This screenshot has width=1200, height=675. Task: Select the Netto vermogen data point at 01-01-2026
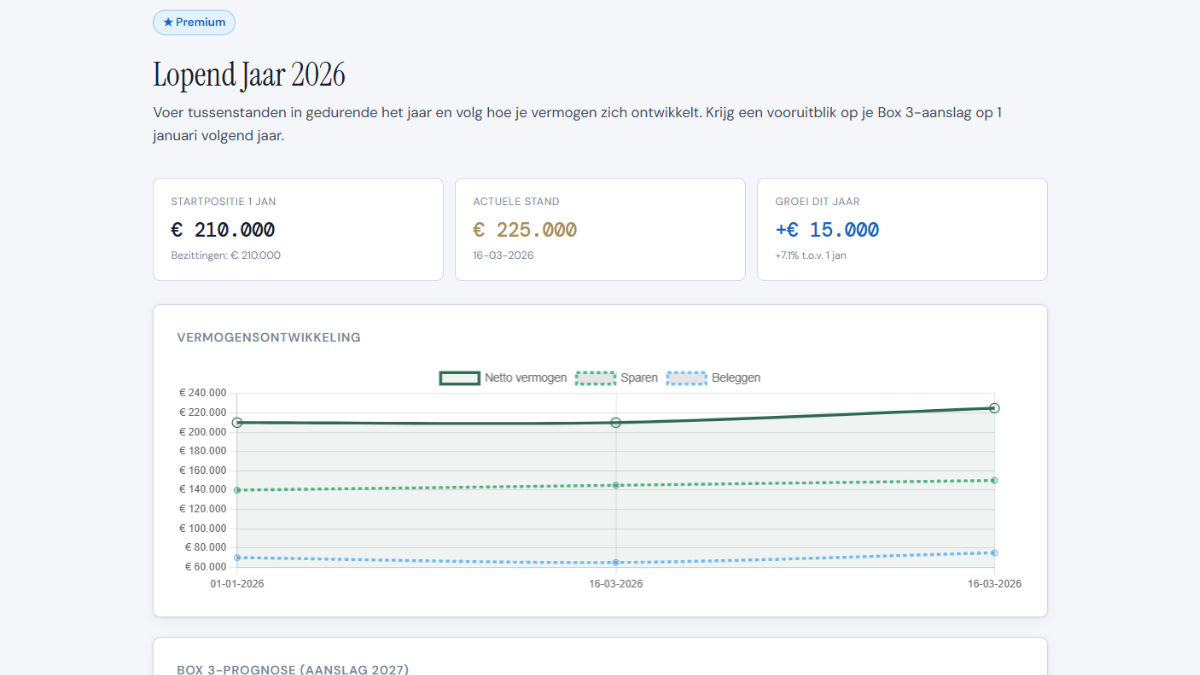[x=237, y=423]
